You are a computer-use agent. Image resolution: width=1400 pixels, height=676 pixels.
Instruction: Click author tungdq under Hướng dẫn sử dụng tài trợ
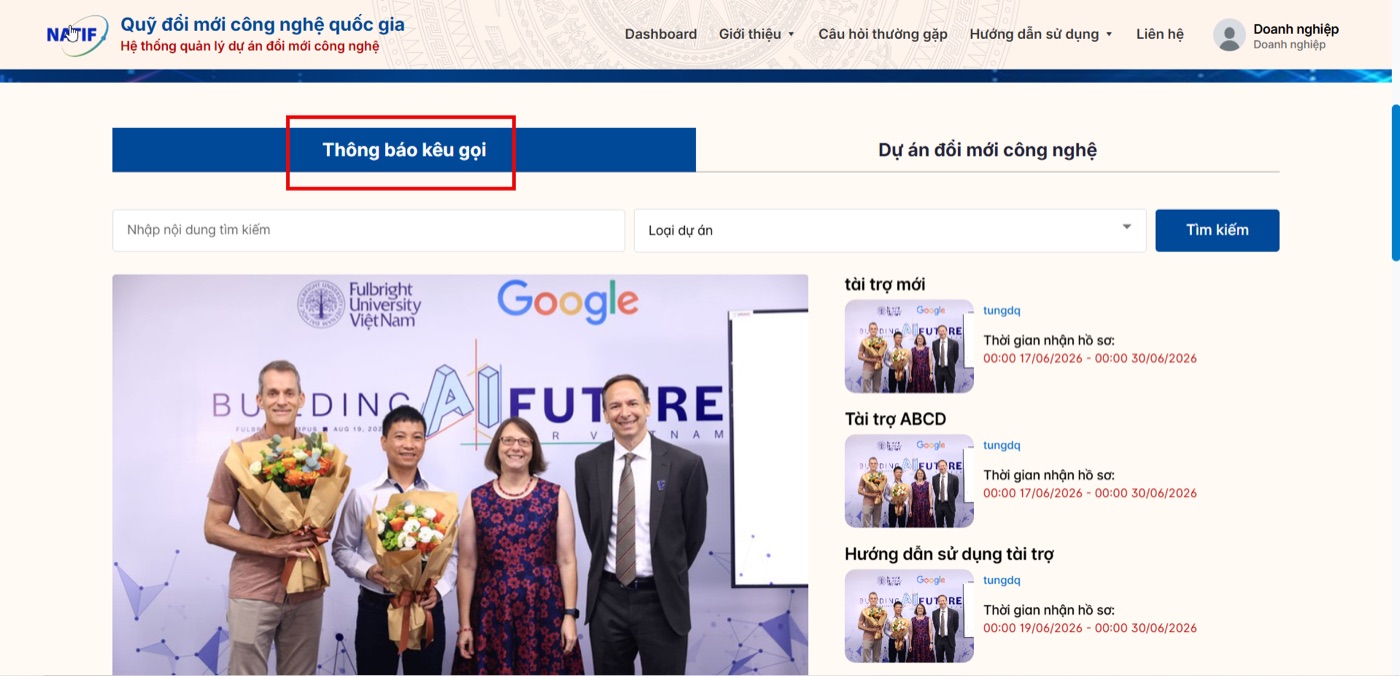pyautogui.click(x=1002, y=581)
